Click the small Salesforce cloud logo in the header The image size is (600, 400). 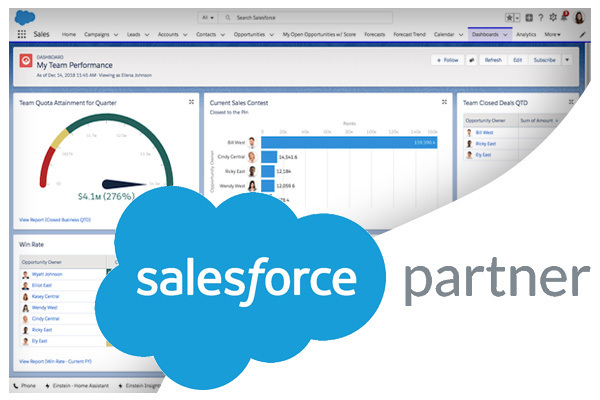(25, 18)
